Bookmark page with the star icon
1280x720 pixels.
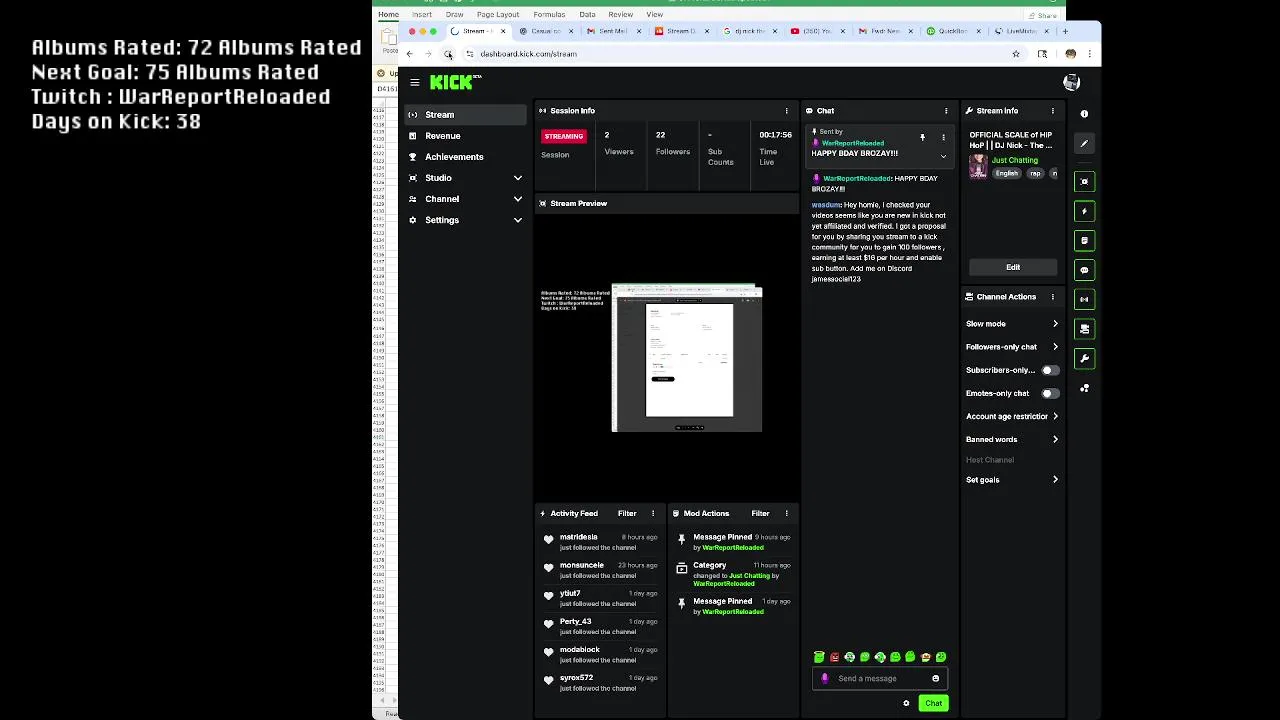(x=1016, y=54)
